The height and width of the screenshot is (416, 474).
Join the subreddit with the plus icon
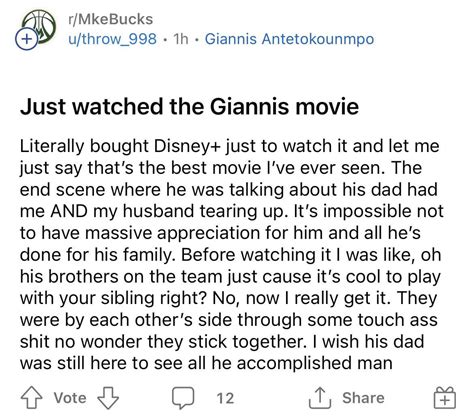point(26,39)
